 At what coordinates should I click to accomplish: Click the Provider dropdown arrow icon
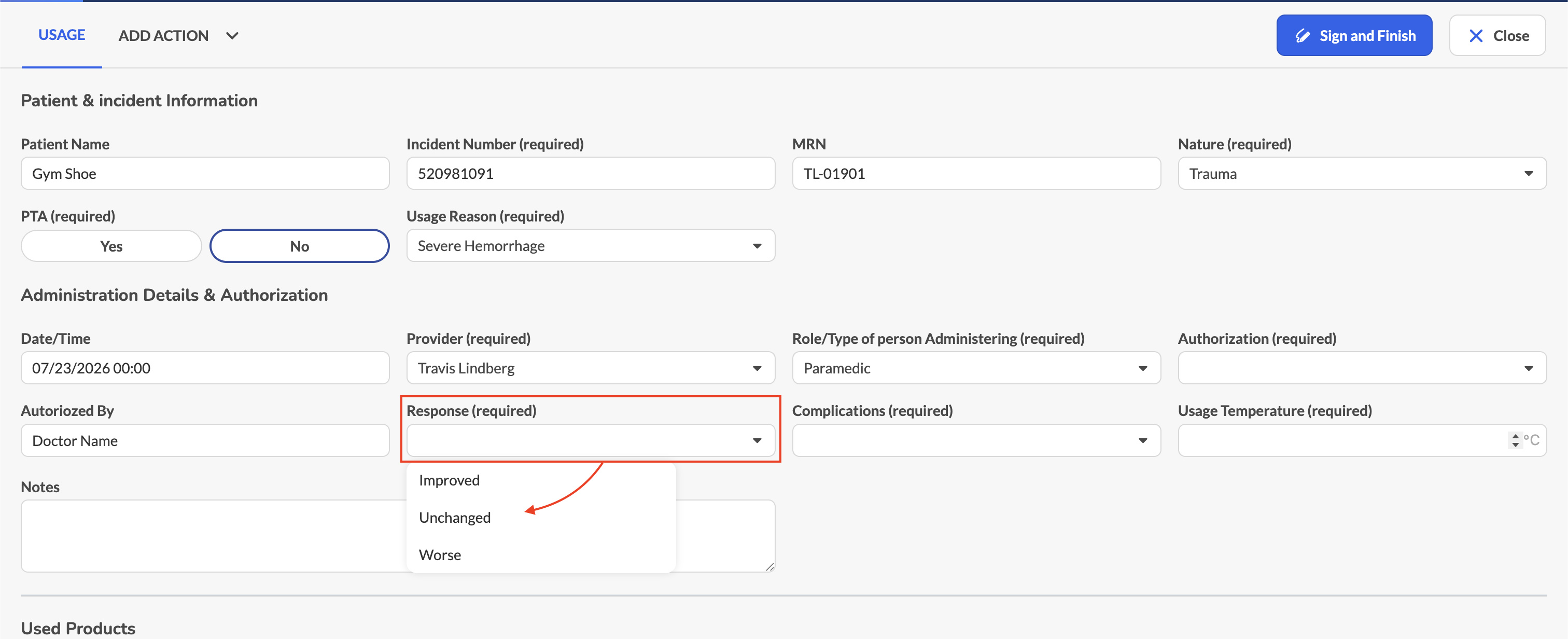coord(757,369)
